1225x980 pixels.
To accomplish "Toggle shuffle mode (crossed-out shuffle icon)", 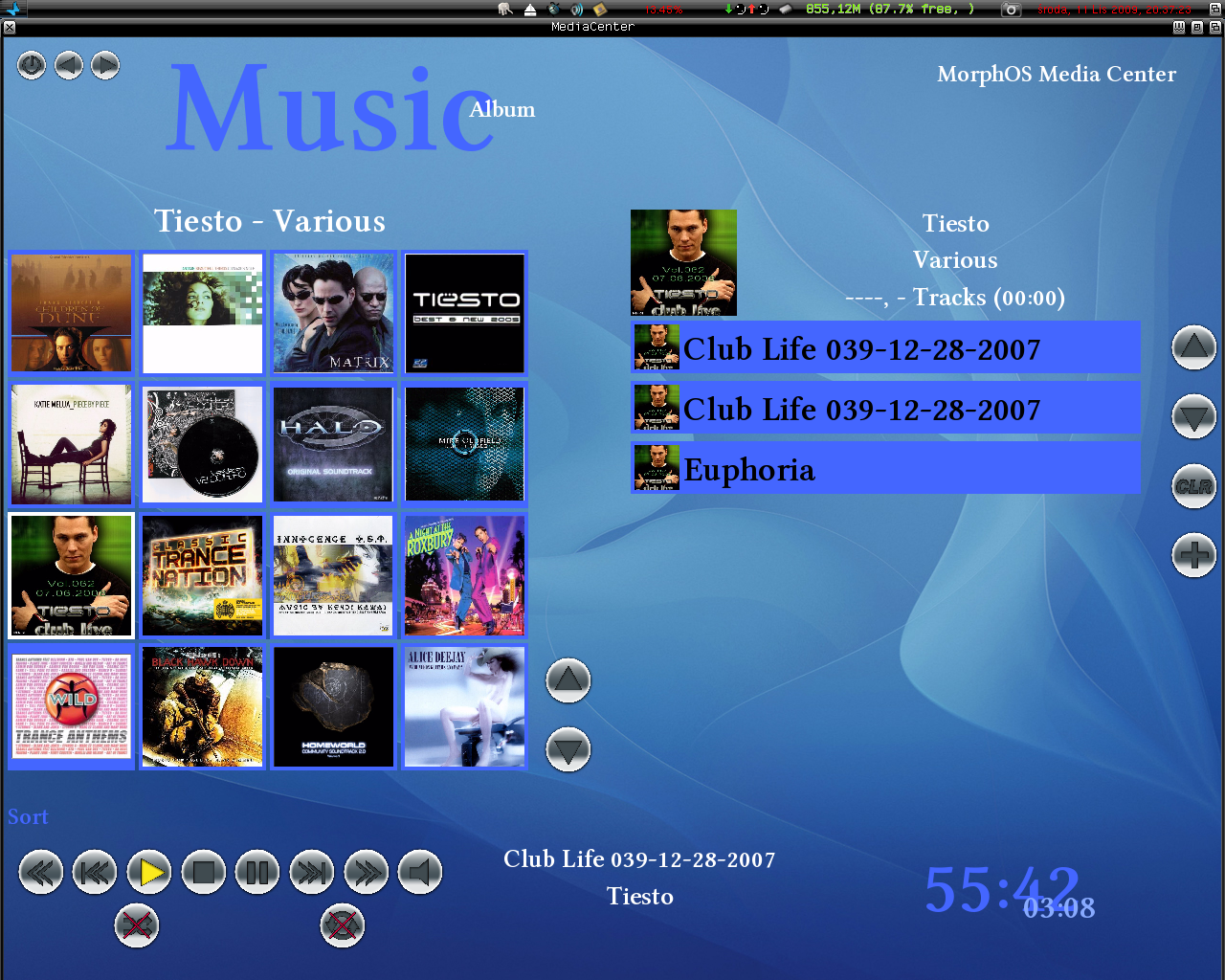I will click(x=137, y=925).
